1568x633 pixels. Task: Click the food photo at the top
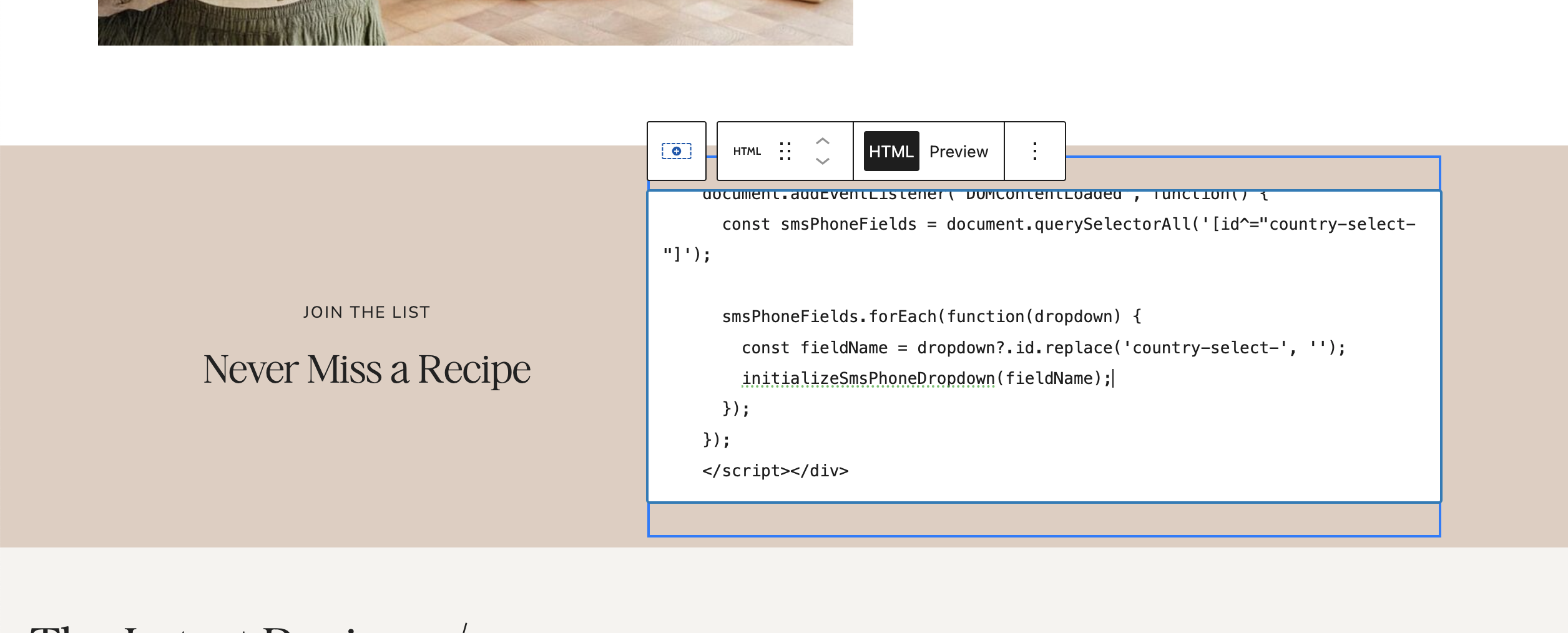tap(476, 22)
